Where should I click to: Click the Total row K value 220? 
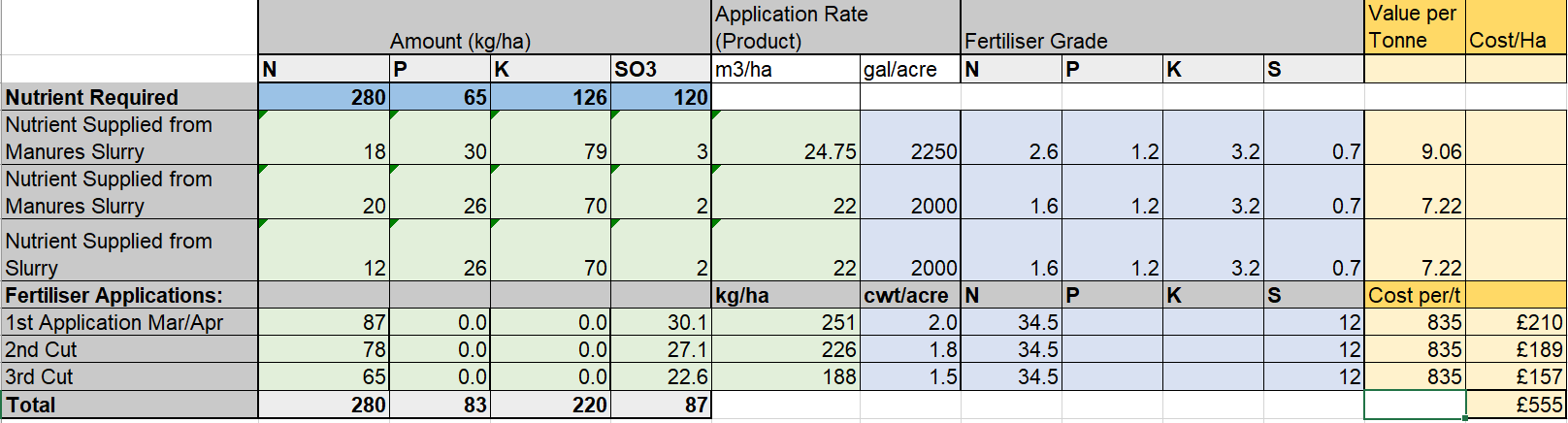[x=550, y=405]
